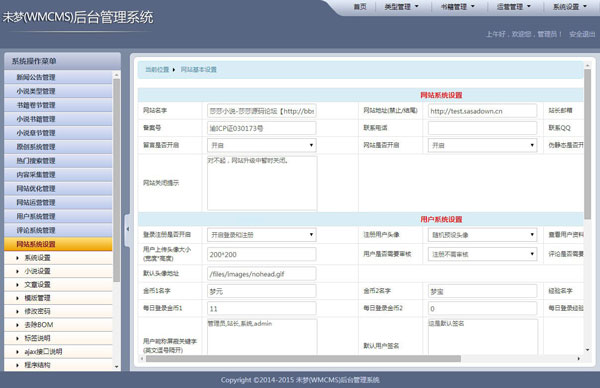Click the 网站名字 input field
The width and height of the screenshot is (600, 388).
(x=262, y=111)
